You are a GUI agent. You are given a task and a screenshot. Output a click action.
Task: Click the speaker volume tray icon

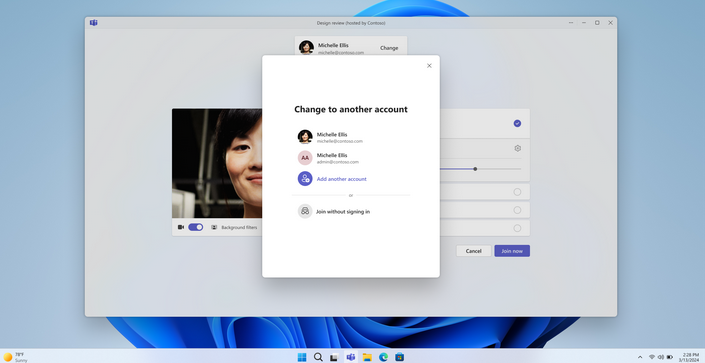tap(660, 357)
